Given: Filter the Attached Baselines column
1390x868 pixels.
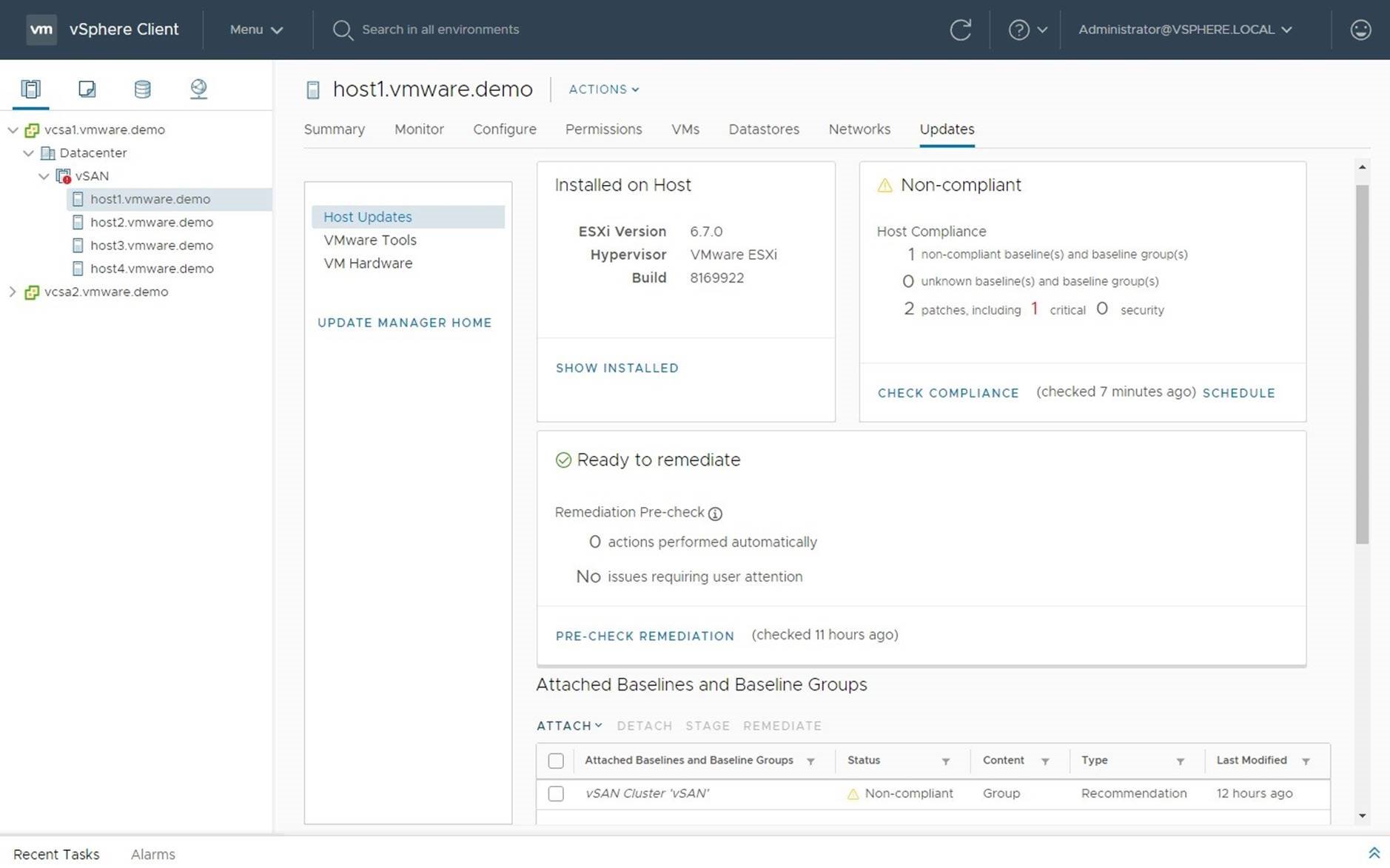Looking at the screenshot, I should [810, 761].
